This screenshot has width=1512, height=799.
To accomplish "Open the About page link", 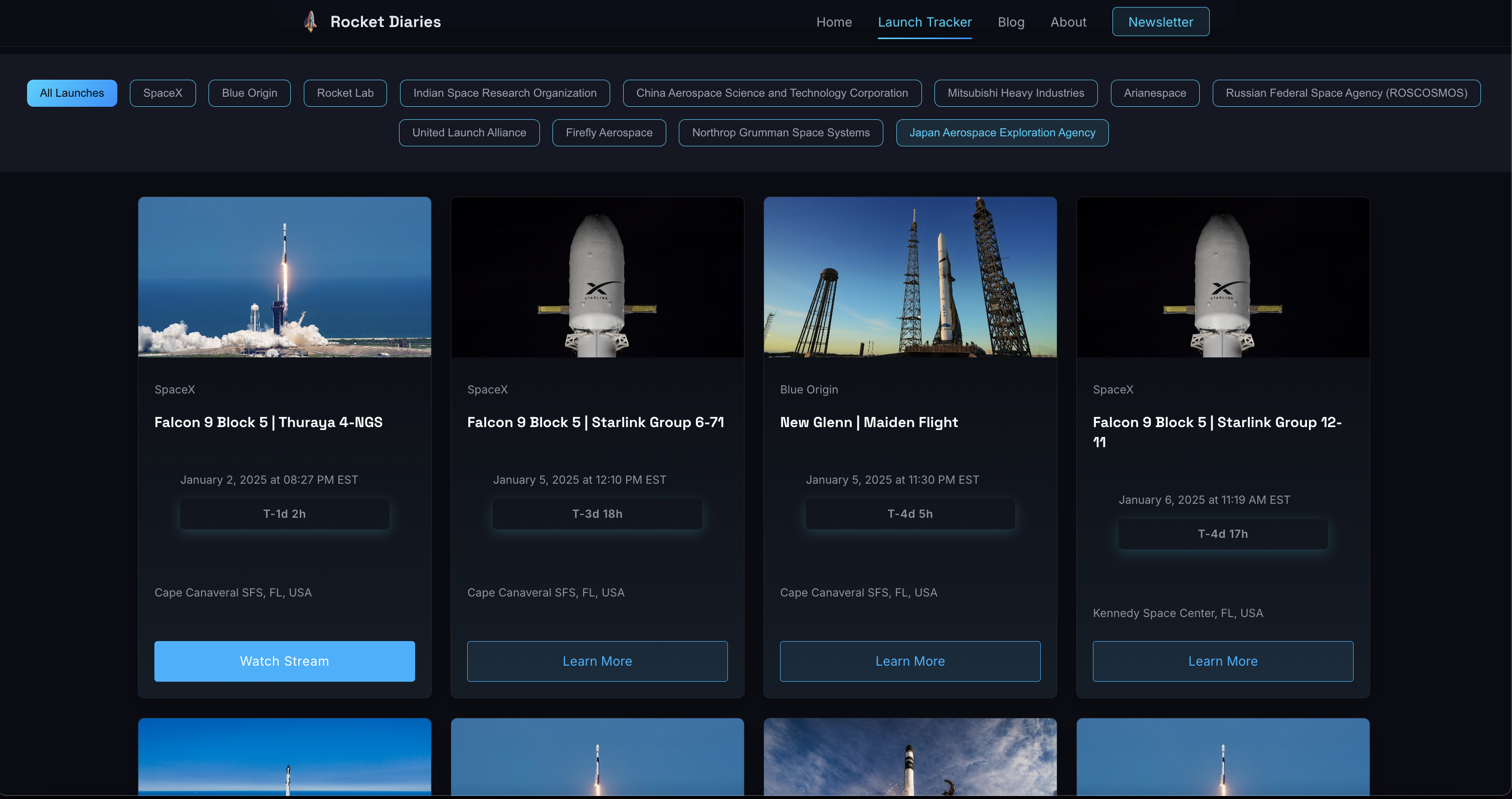I will click(x=1068, y=22).
